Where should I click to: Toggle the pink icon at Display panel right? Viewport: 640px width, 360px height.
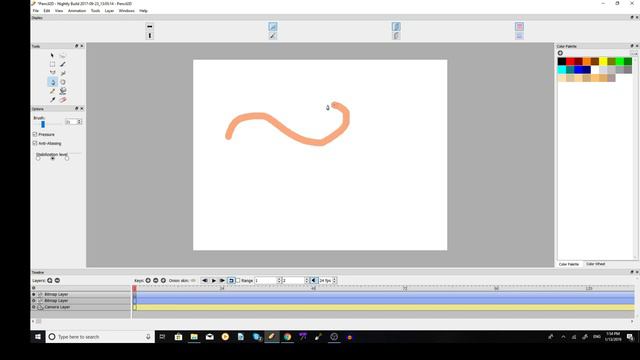point(519,27)
